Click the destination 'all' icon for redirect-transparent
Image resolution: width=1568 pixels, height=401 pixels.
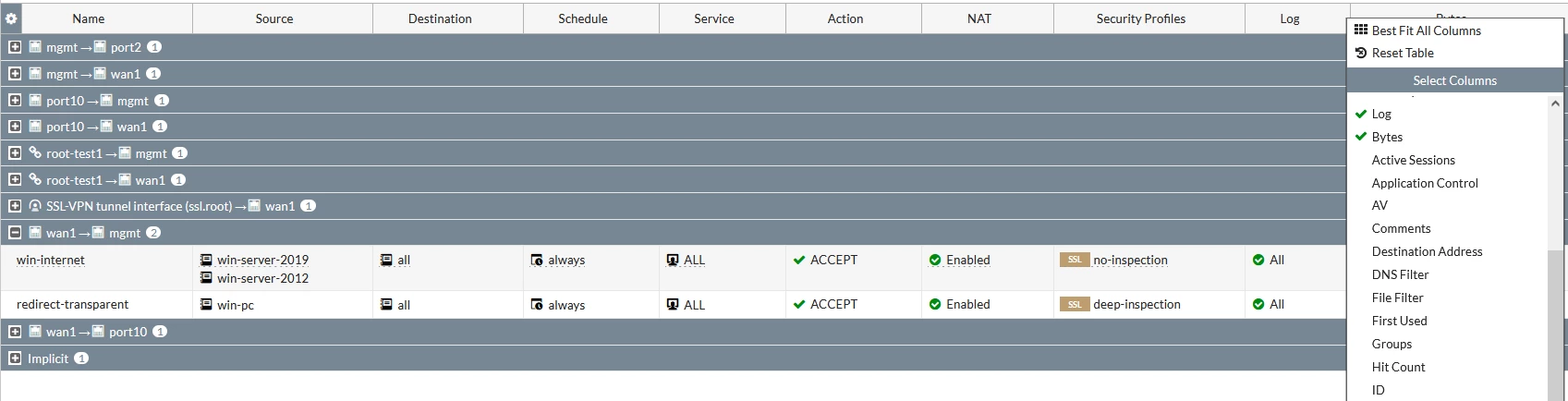pyautogui.click(x=386, y=305)
